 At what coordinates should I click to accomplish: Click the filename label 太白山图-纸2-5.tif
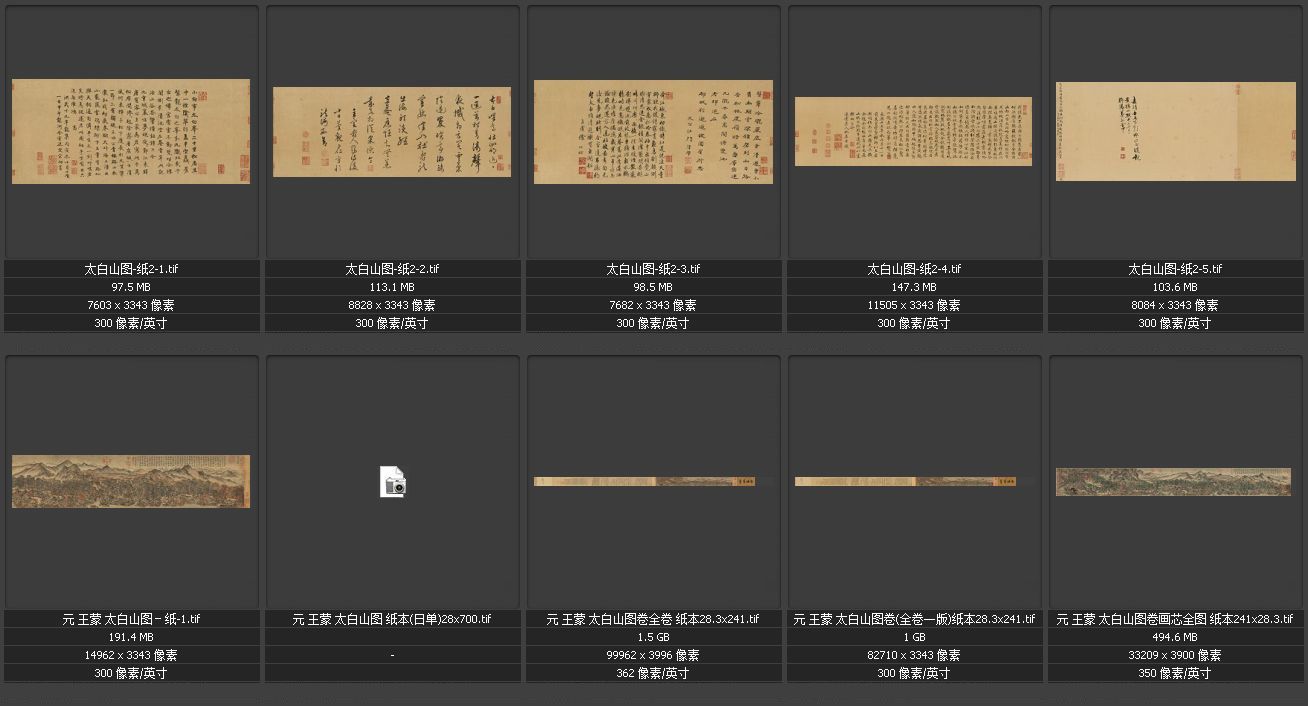point(1175,269)
